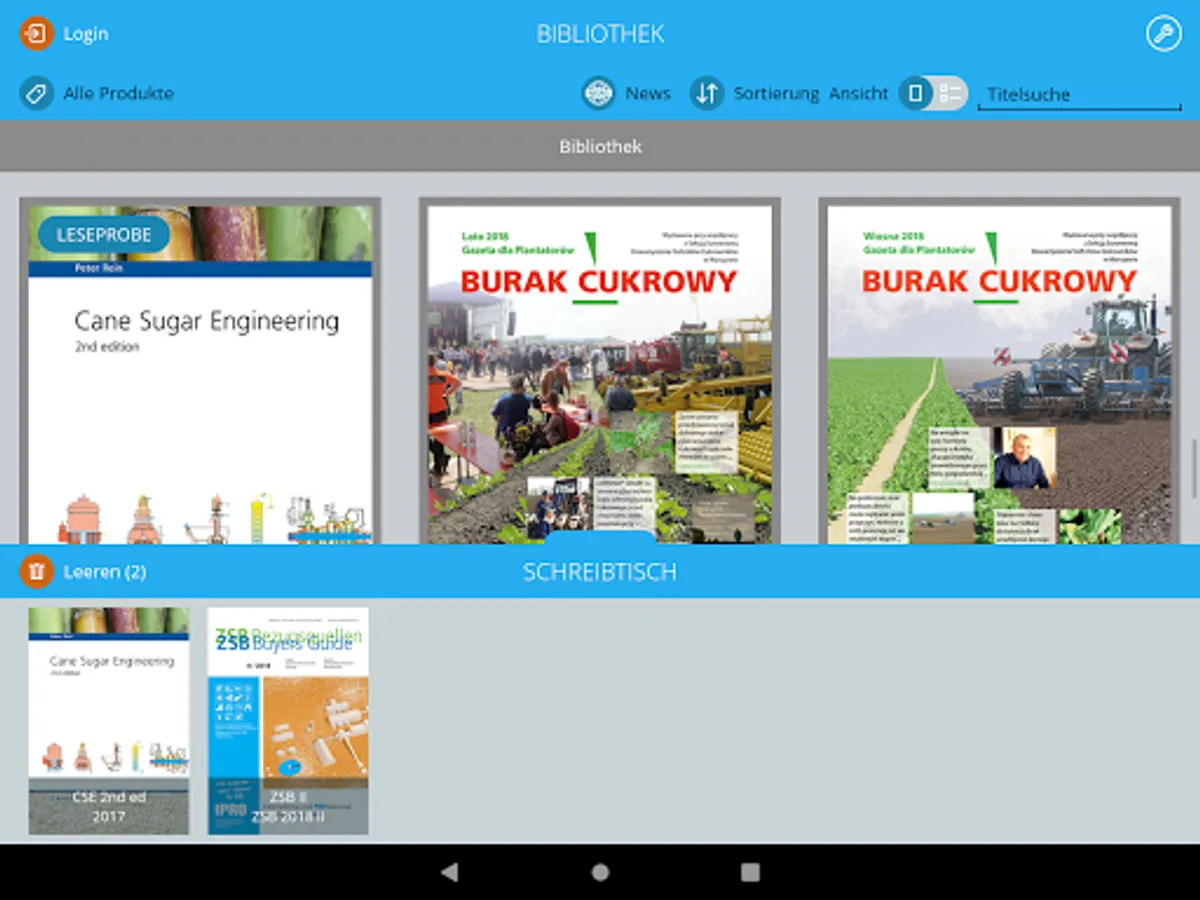This screenshot has width=1200, height=900.
Task: Click the Ansicht label
Action: point(859,94)
